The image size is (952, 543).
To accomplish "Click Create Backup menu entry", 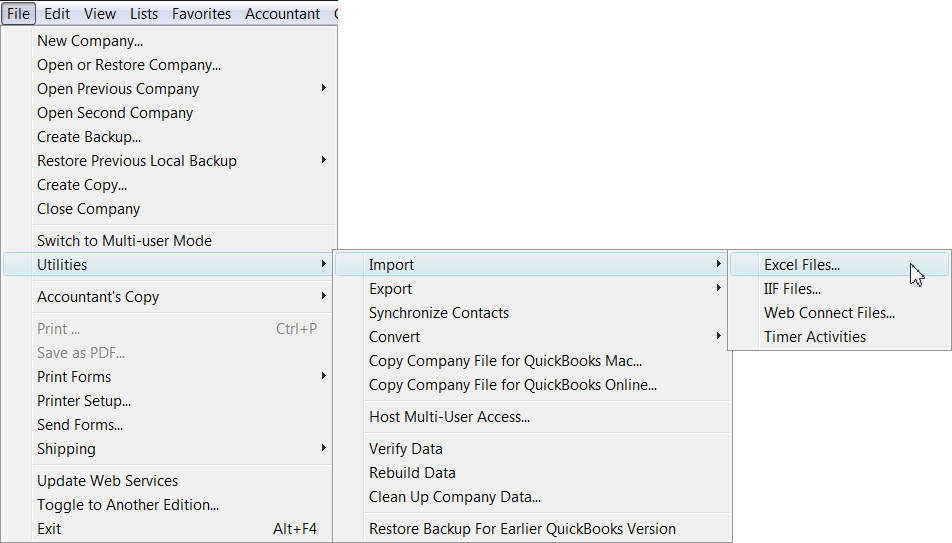I will tap(89, 137).
